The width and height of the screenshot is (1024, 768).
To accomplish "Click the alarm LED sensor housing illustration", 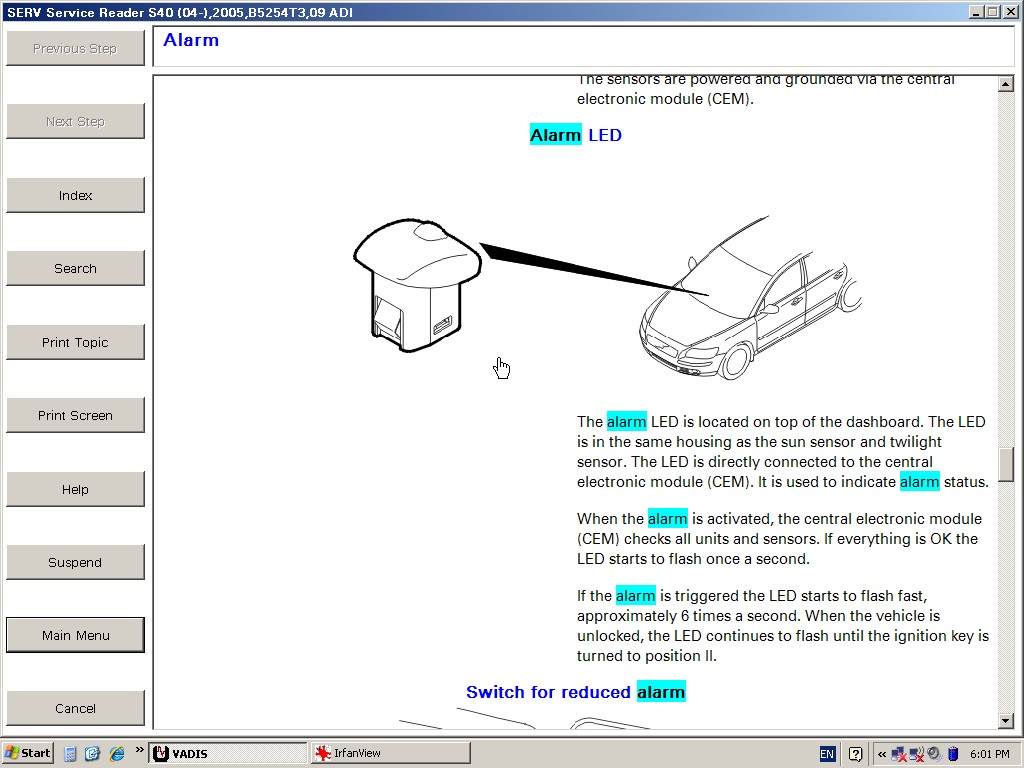I will coord(417,285).
